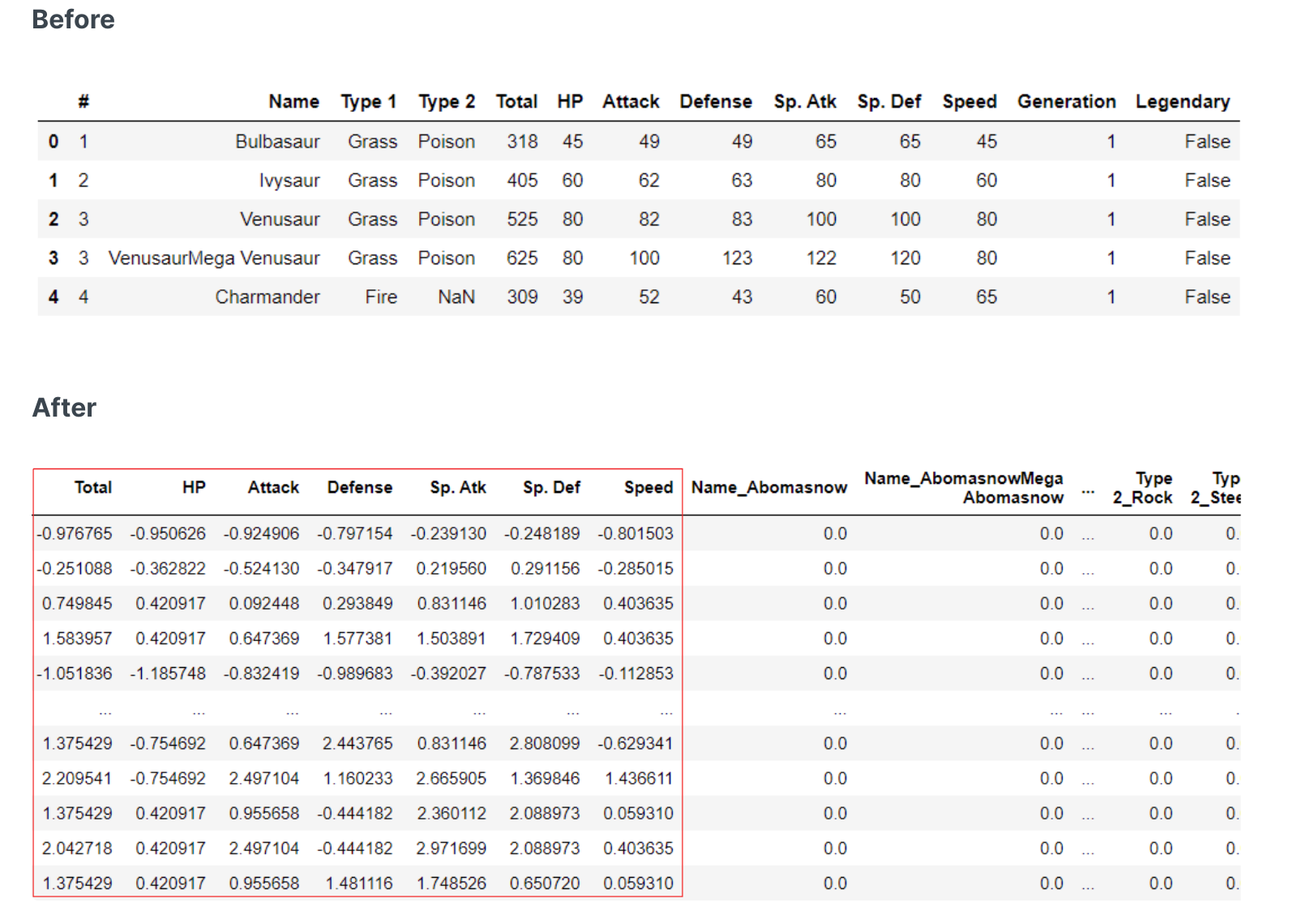Click the ellipsis column header in After table

(x=1088, y=490)
